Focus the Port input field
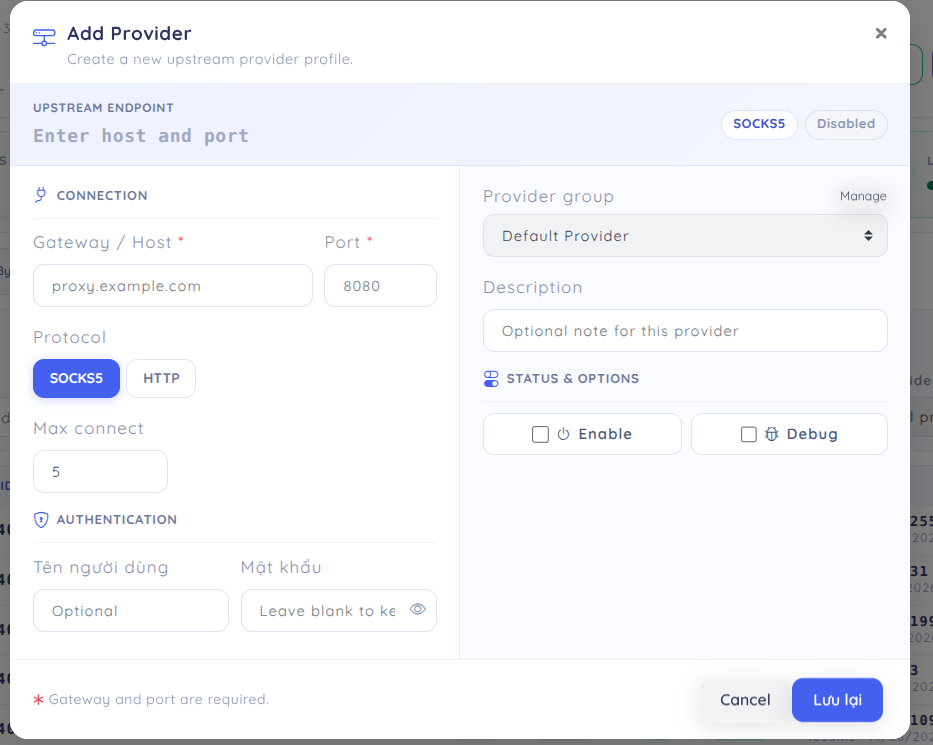The image size is (933, 745). 380,286
